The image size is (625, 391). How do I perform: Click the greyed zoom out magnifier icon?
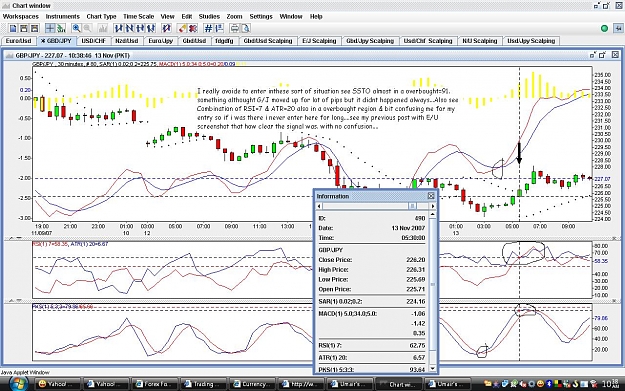pyautogui.click(x=87, y=28)
